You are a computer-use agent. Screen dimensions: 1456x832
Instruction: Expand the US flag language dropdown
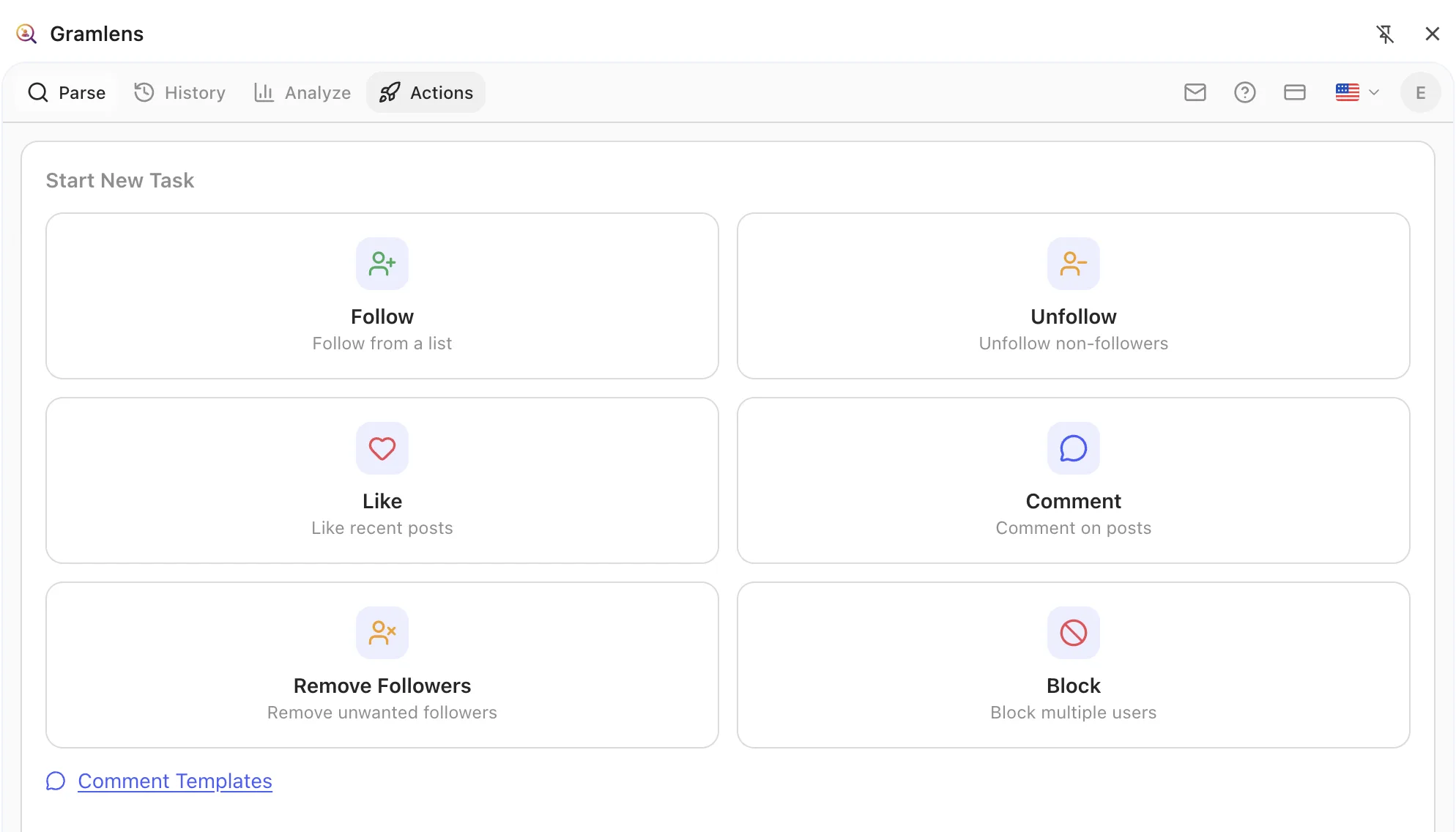pos(1348,92)
